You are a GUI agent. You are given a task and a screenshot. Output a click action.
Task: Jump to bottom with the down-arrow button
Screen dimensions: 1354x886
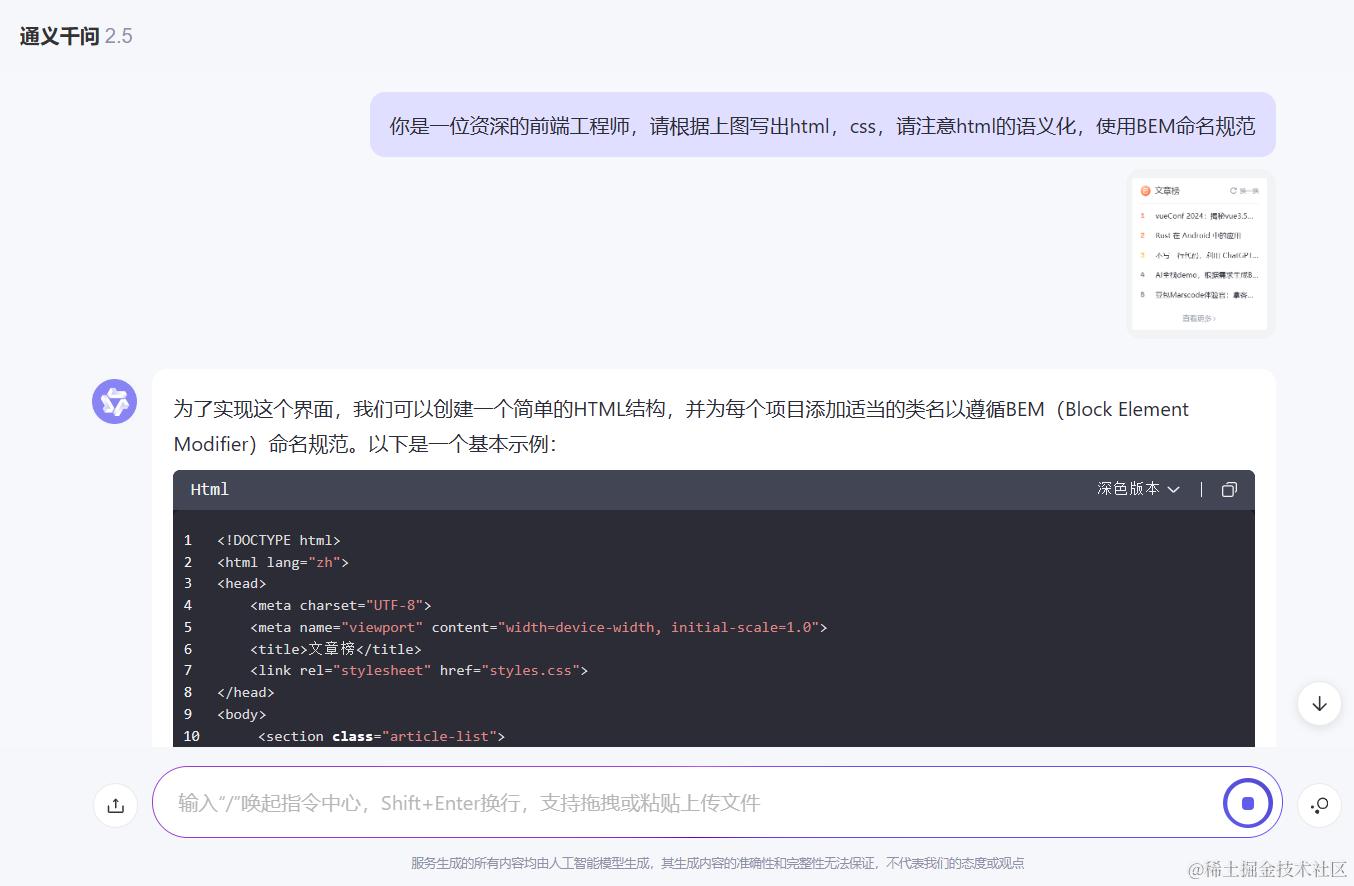(1319, 703)
